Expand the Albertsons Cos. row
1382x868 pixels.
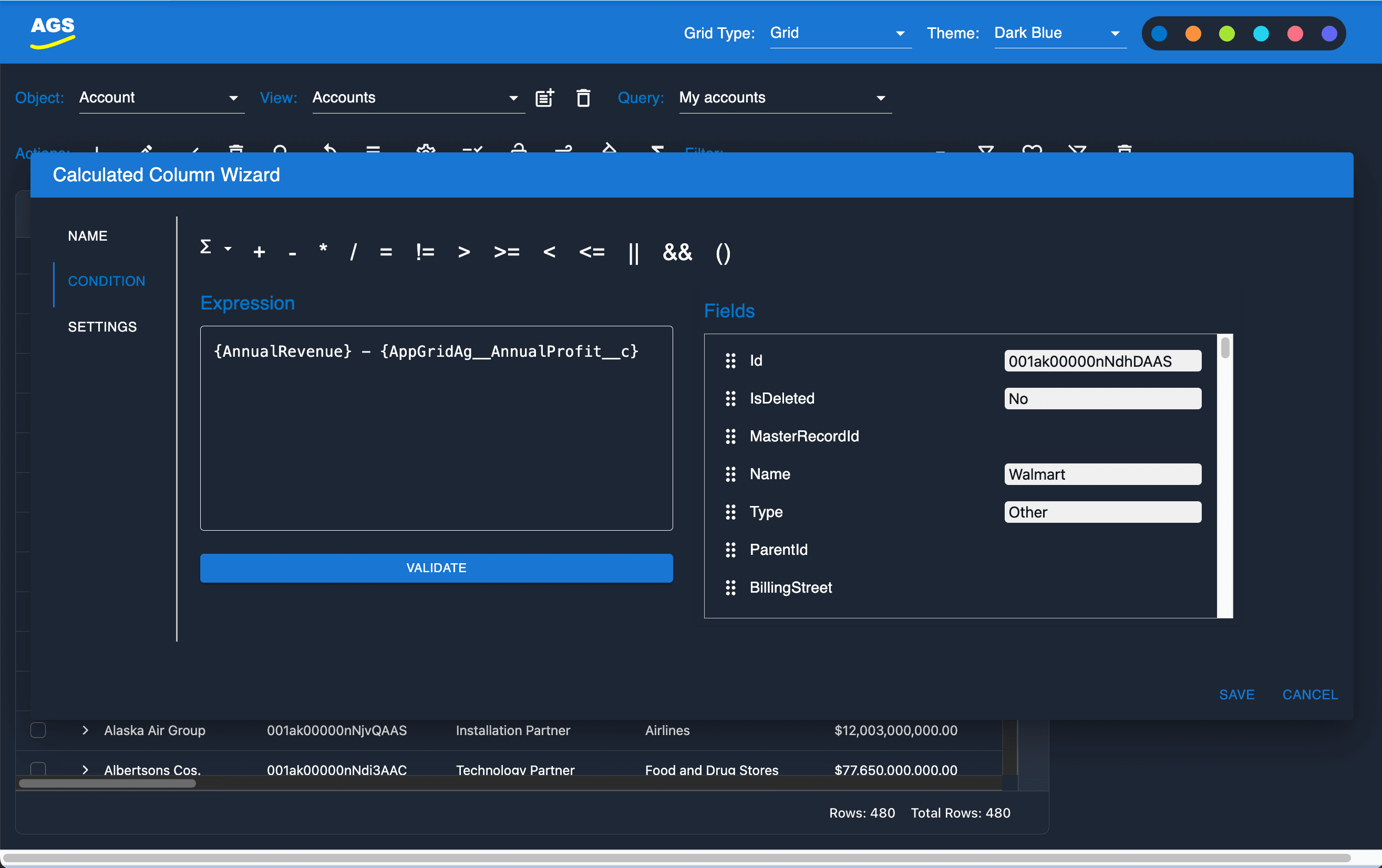tap(85, 770)
